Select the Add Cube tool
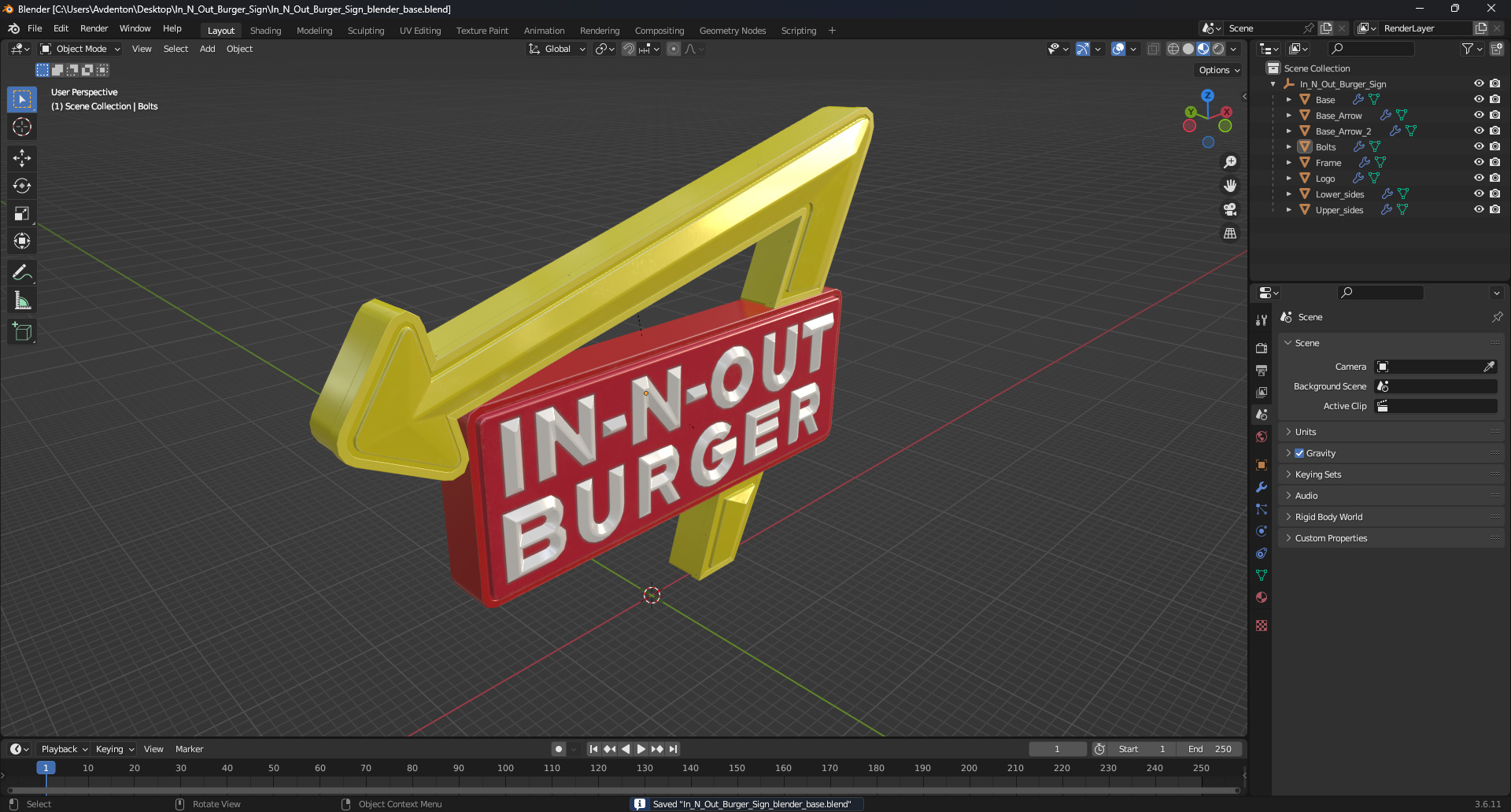The image size is (1511, 812). (22, 332)
